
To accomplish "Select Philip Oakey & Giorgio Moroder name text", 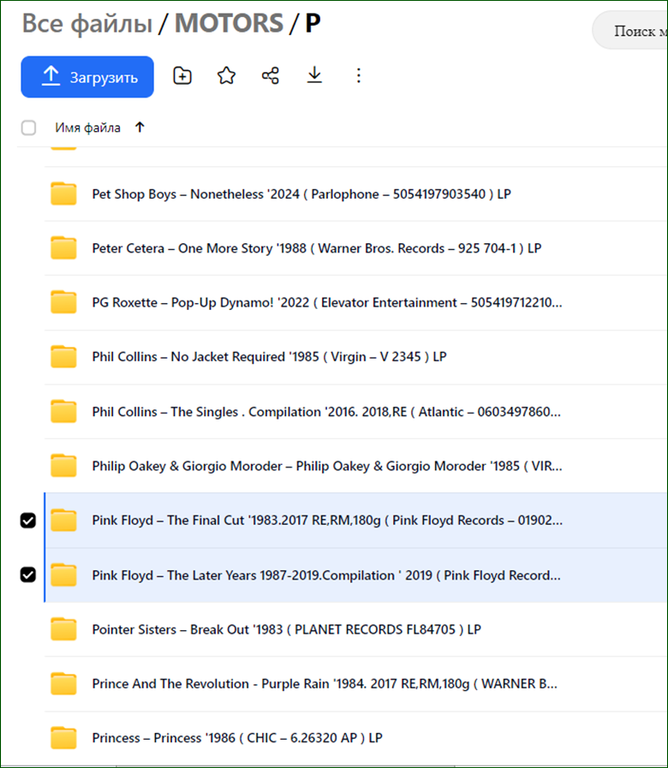I will 327,466.
